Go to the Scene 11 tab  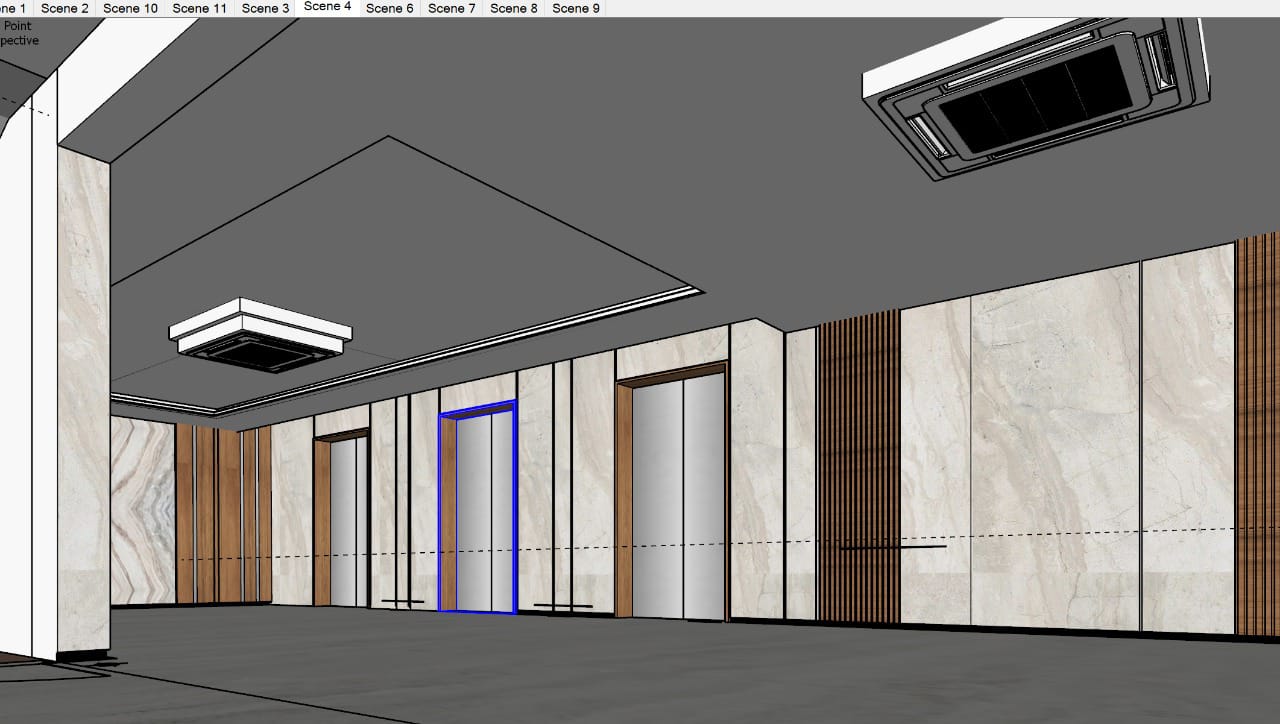(x=199, y=8)
